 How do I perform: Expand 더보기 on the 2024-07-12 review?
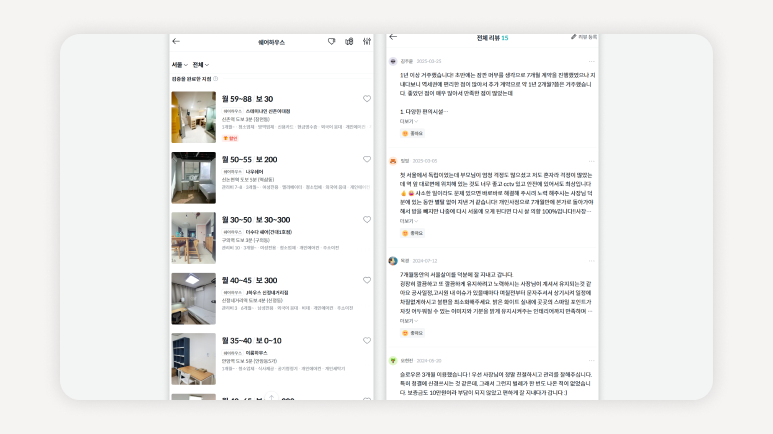(409, 321)
